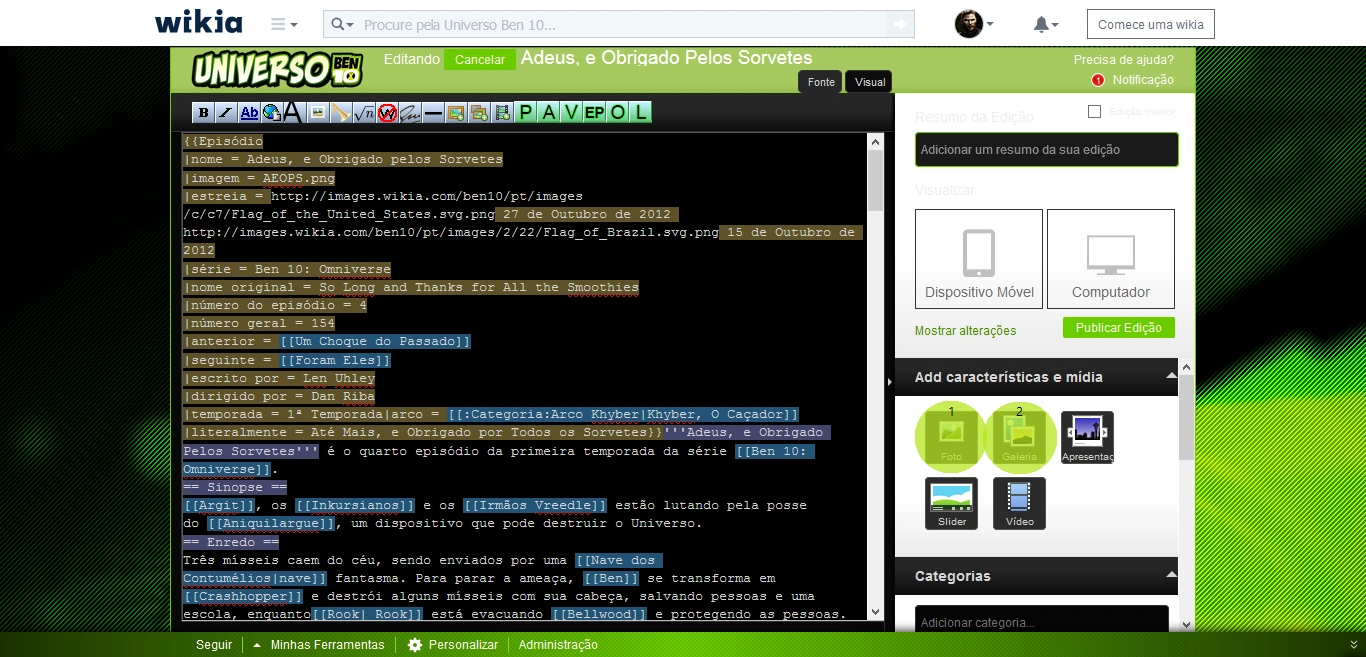
Task: Switch to Fonte editing tab
Action: tap(821, 82)
